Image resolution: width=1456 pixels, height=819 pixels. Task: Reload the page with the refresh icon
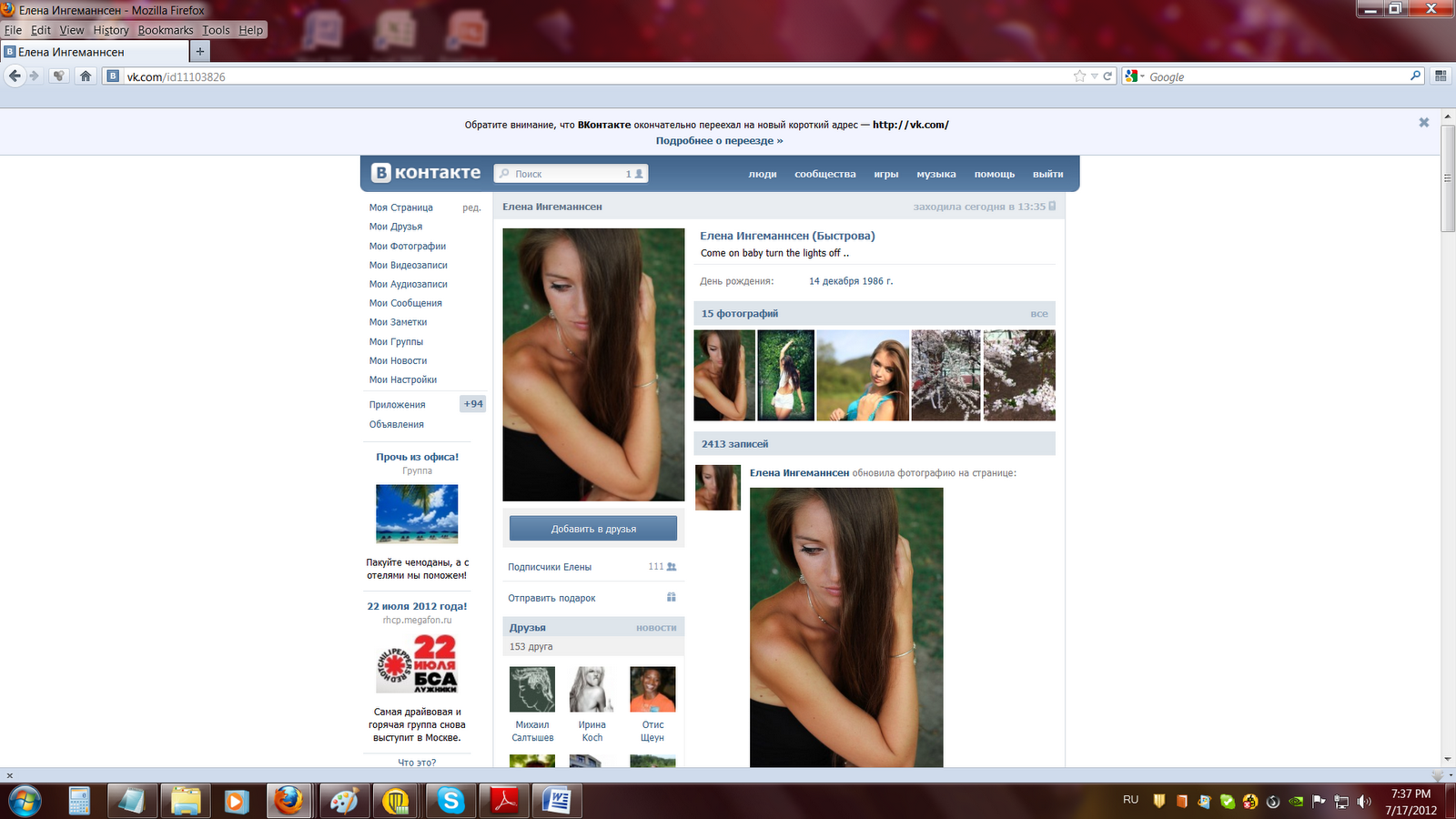[1107, 76]
